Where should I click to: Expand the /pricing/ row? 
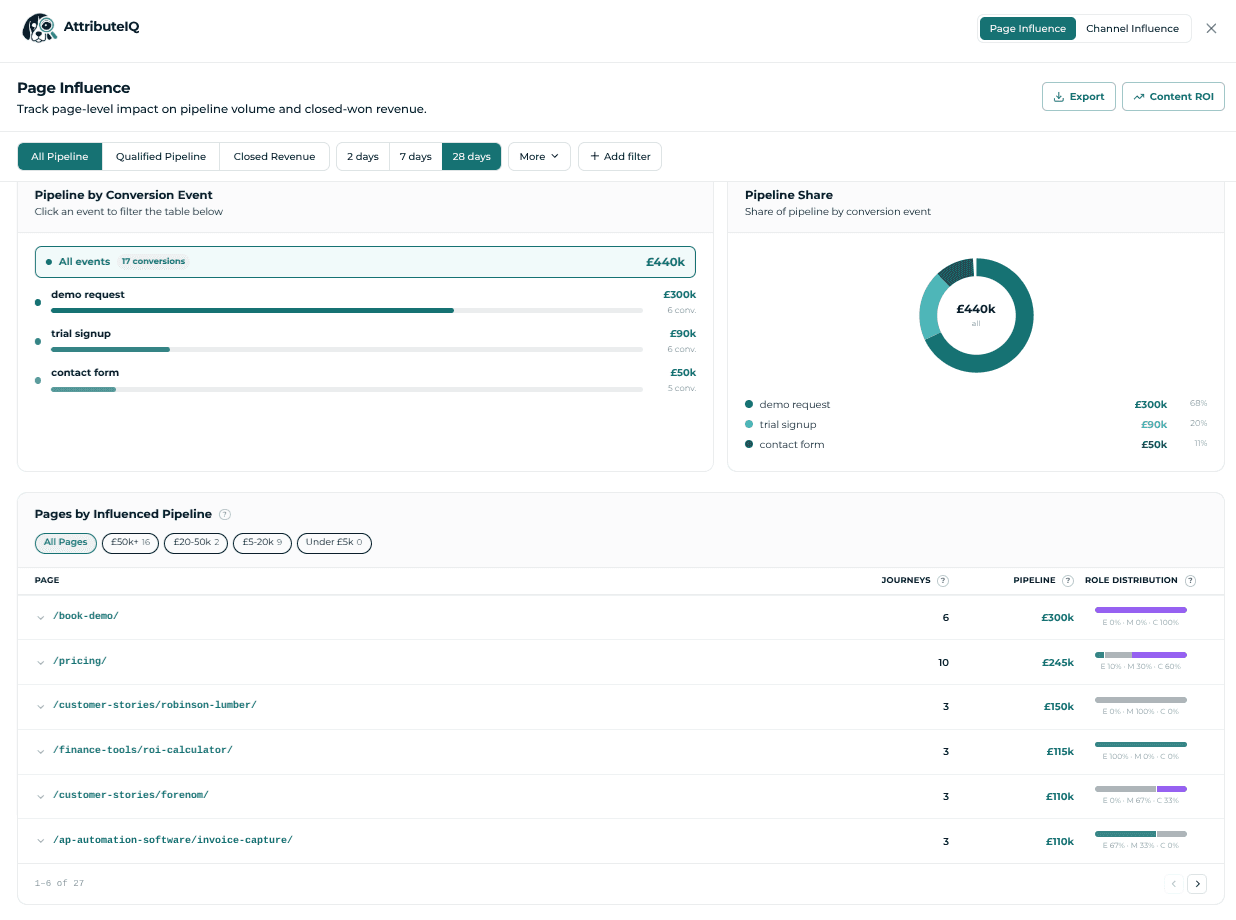point(41,662)
